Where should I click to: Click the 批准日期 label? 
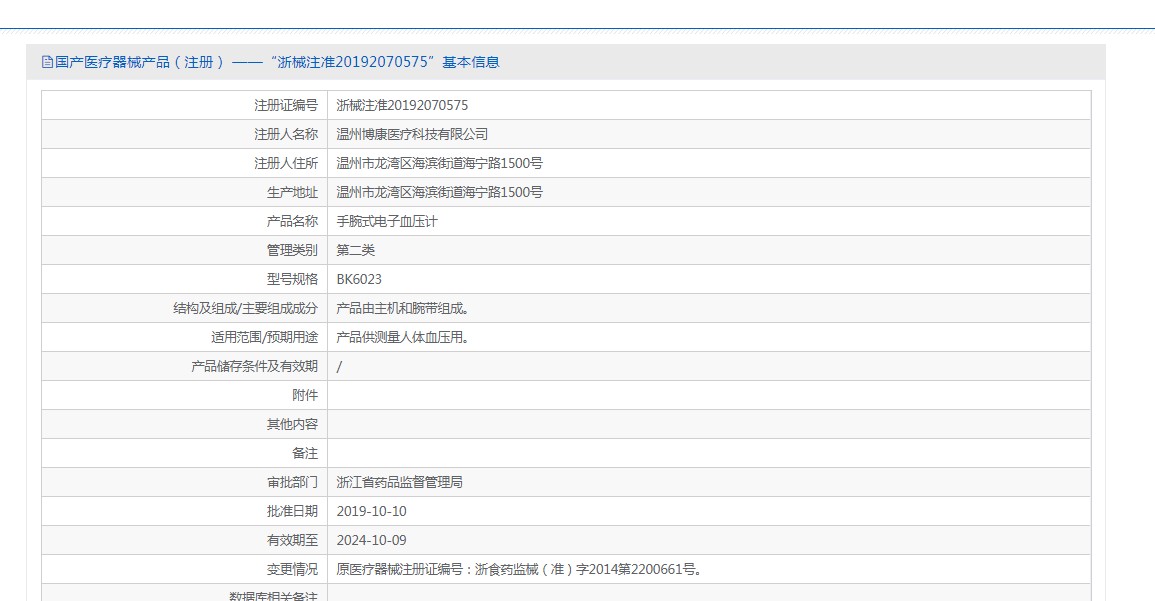click(292, 511)
